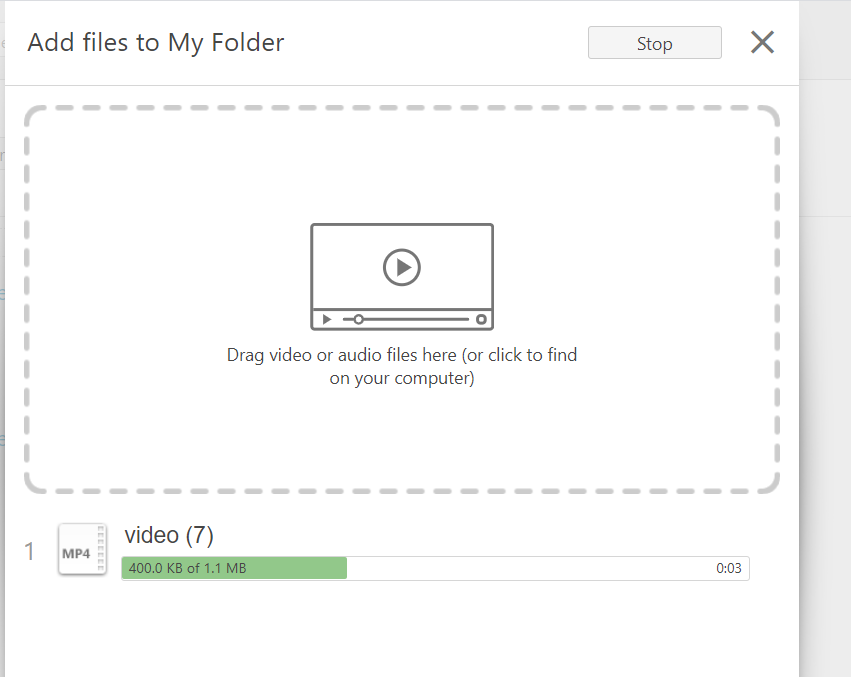Image resolution: width=851 pixels, height=677 pixels.
Task: Close the Add files dialog
Action: 762,42
